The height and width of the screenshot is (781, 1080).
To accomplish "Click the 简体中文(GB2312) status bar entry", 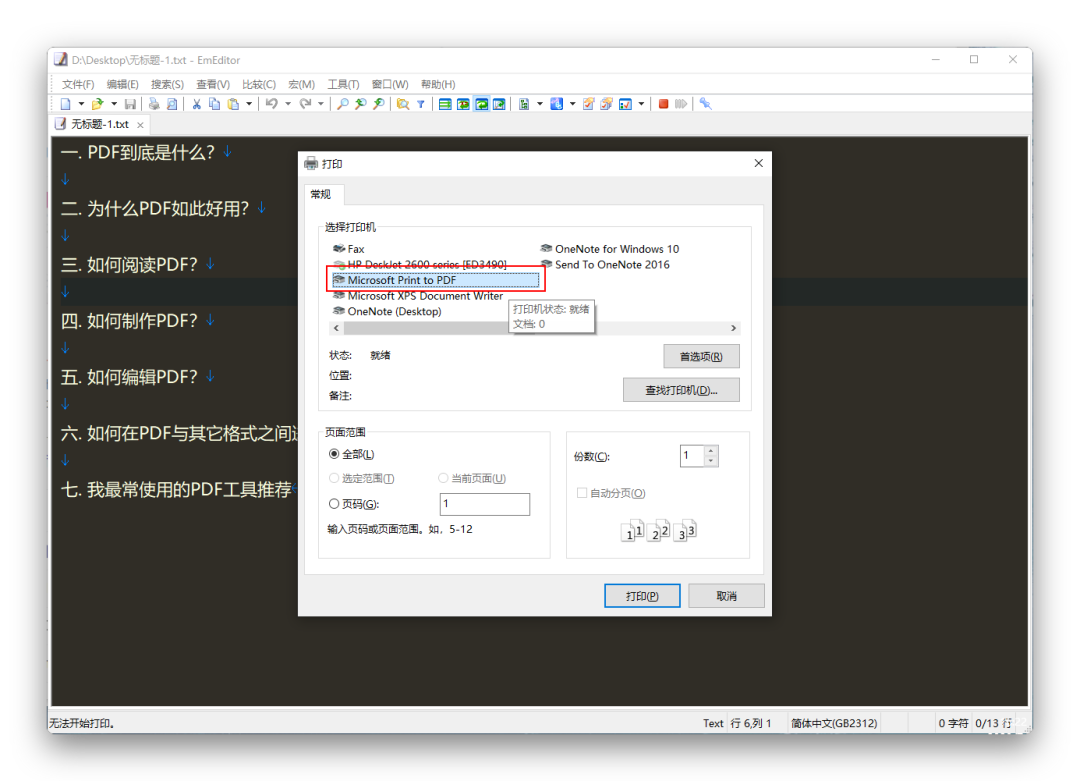I will point(834,723).
